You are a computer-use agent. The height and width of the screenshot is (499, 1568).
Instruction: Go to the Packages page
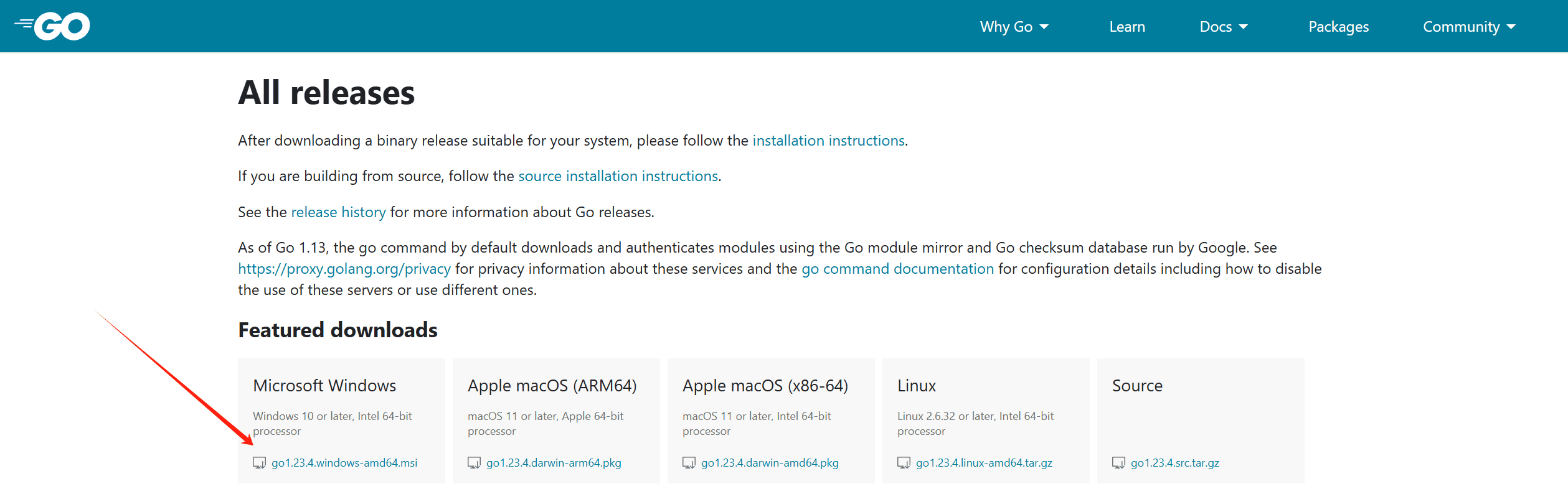(x=1338, y=27)
